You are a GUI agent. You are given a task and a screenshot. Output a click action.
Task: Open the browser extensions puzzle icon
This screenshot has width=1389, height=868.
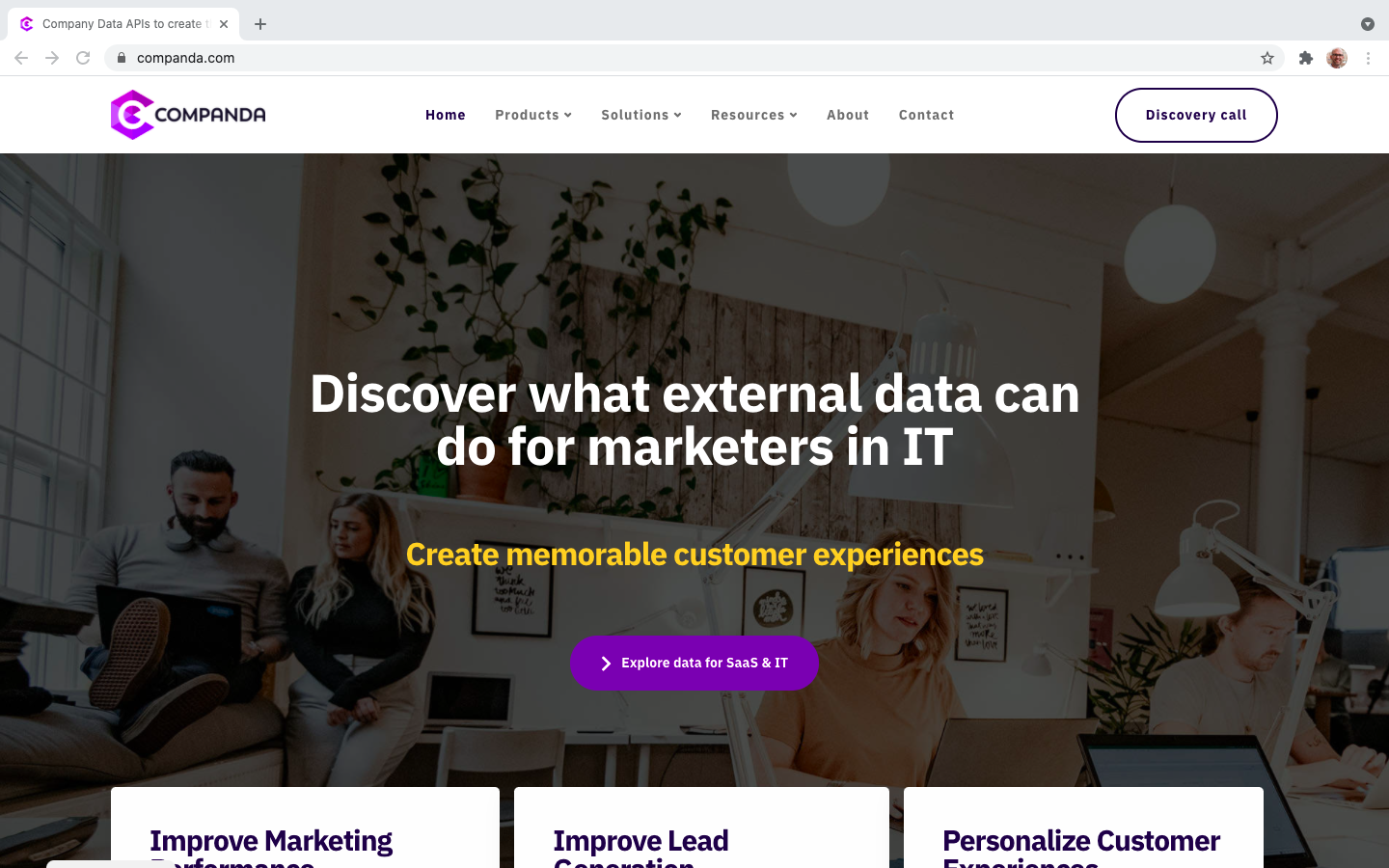pyautogui.click(x=1306, y=58)
